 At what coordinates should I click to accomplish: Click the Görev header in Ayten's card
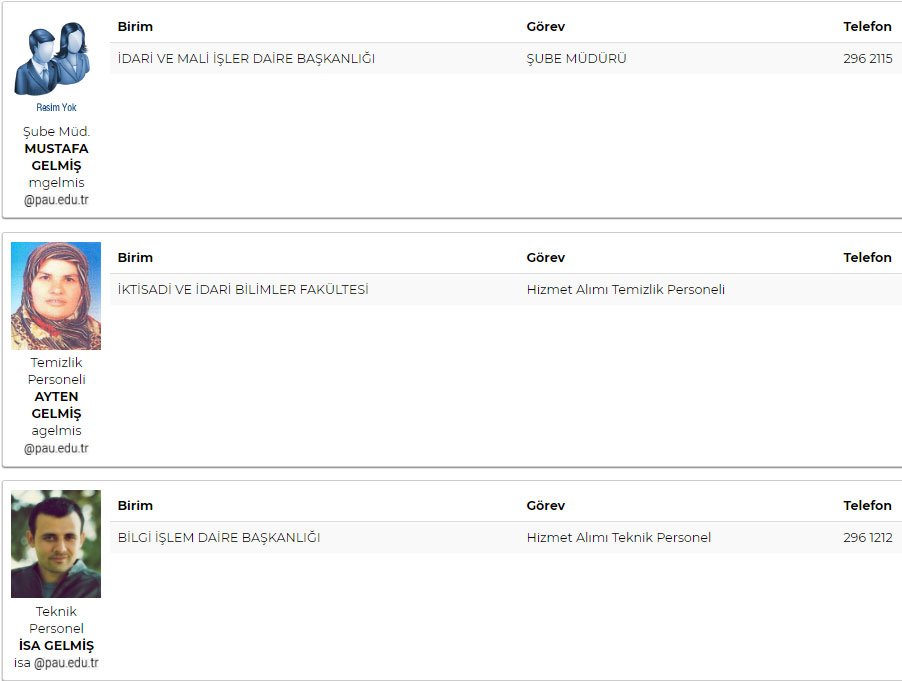[x=545, y=257]
